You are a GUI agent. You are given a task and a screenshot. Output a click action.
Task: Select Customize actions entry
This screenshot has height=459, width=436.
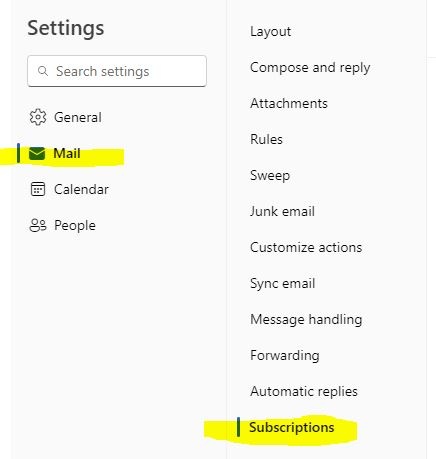(x=306, y=247)
